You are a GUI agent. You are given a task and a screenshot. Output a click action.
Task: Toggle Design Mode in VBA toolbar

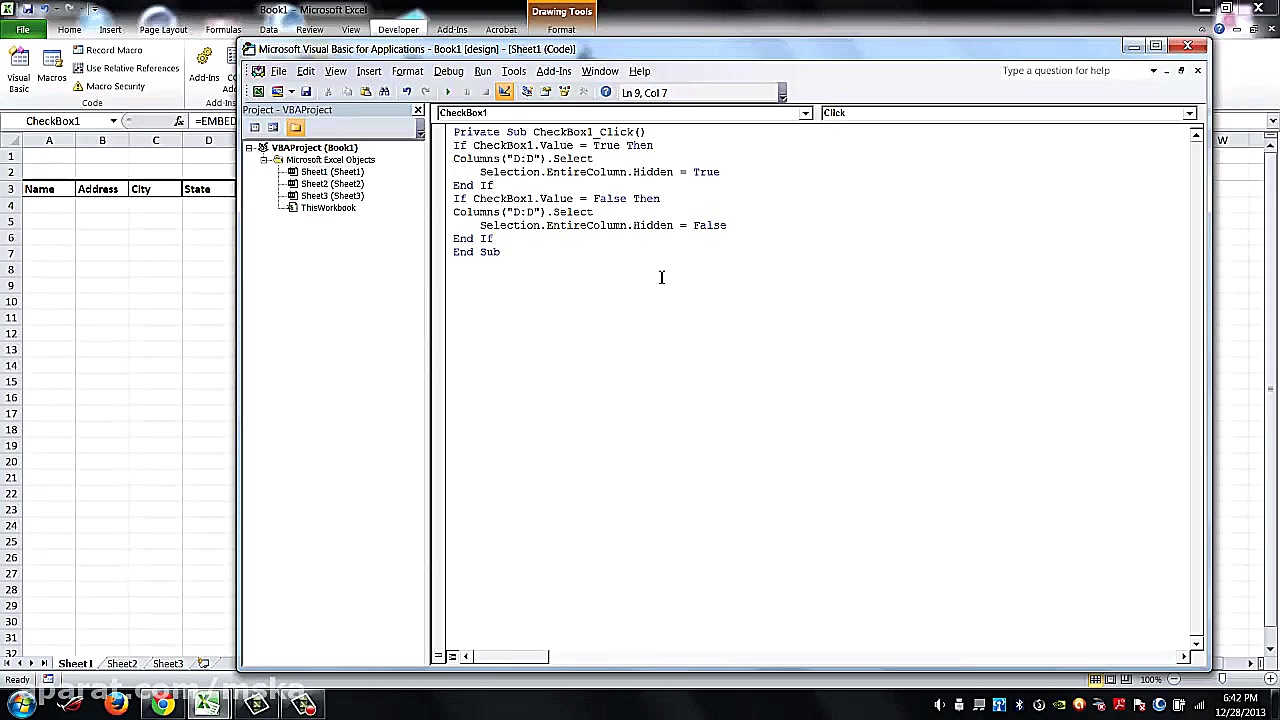click(x=505, y=92)
